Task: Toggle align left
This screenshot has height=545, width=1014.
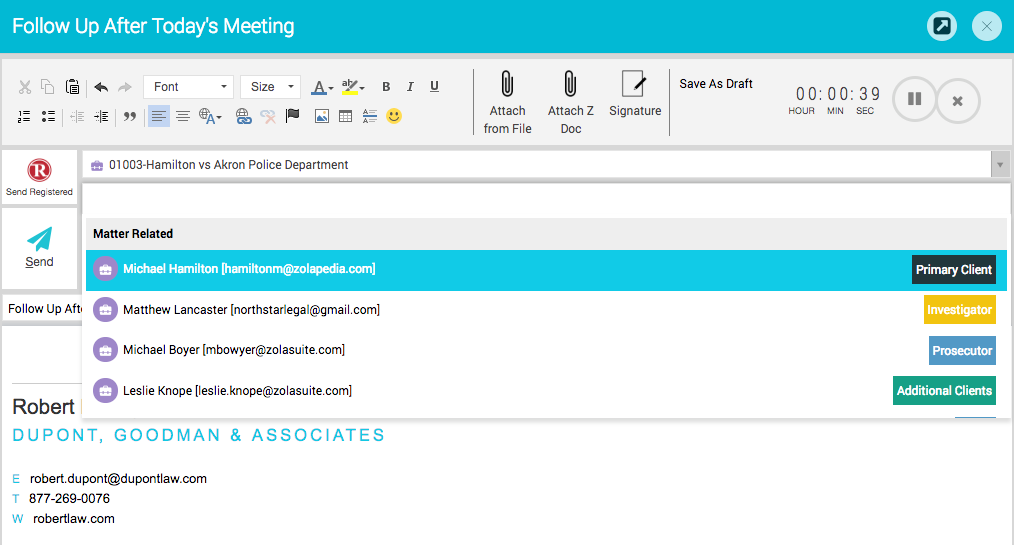Action: [158, 116]
